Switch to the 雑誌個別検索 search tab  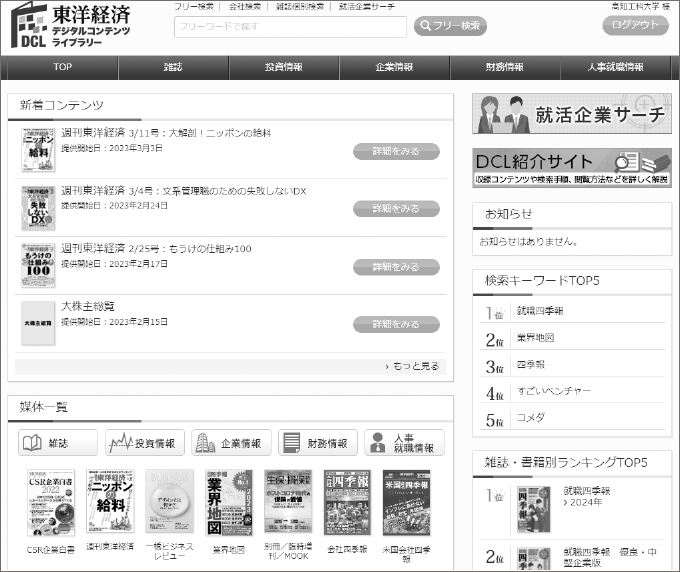[x=302, y=6]
